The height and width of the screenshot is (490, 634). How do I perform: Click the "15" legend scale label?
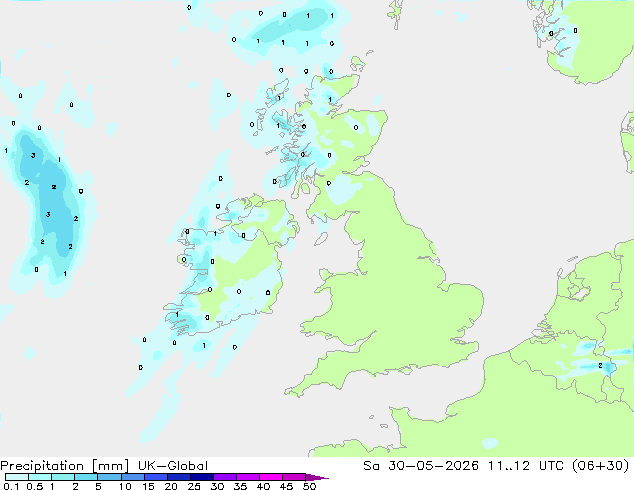(x=148, y=486)
